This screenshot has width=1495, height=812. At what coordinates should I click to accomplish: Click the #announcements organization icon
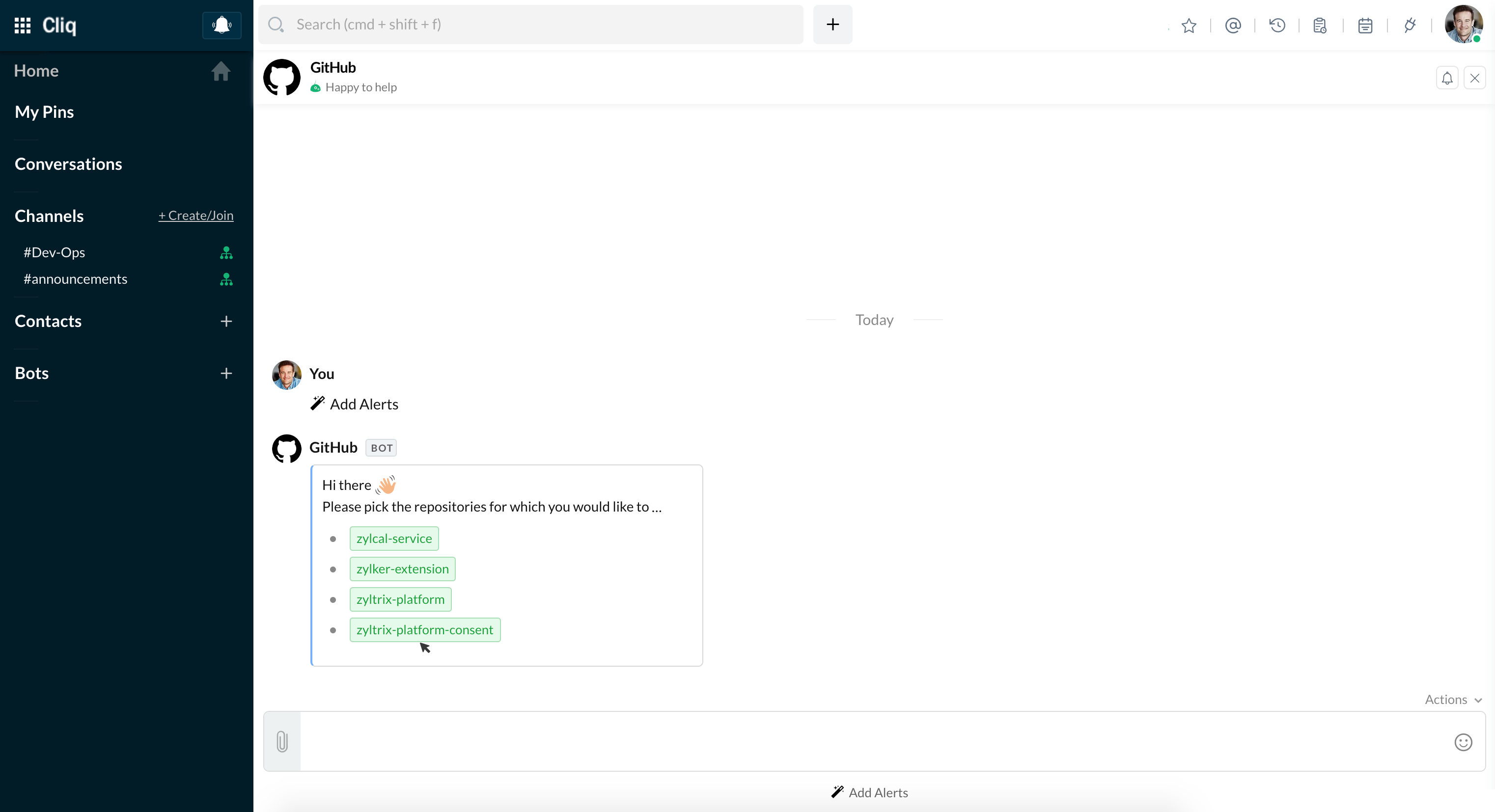(x=226, y=279)
